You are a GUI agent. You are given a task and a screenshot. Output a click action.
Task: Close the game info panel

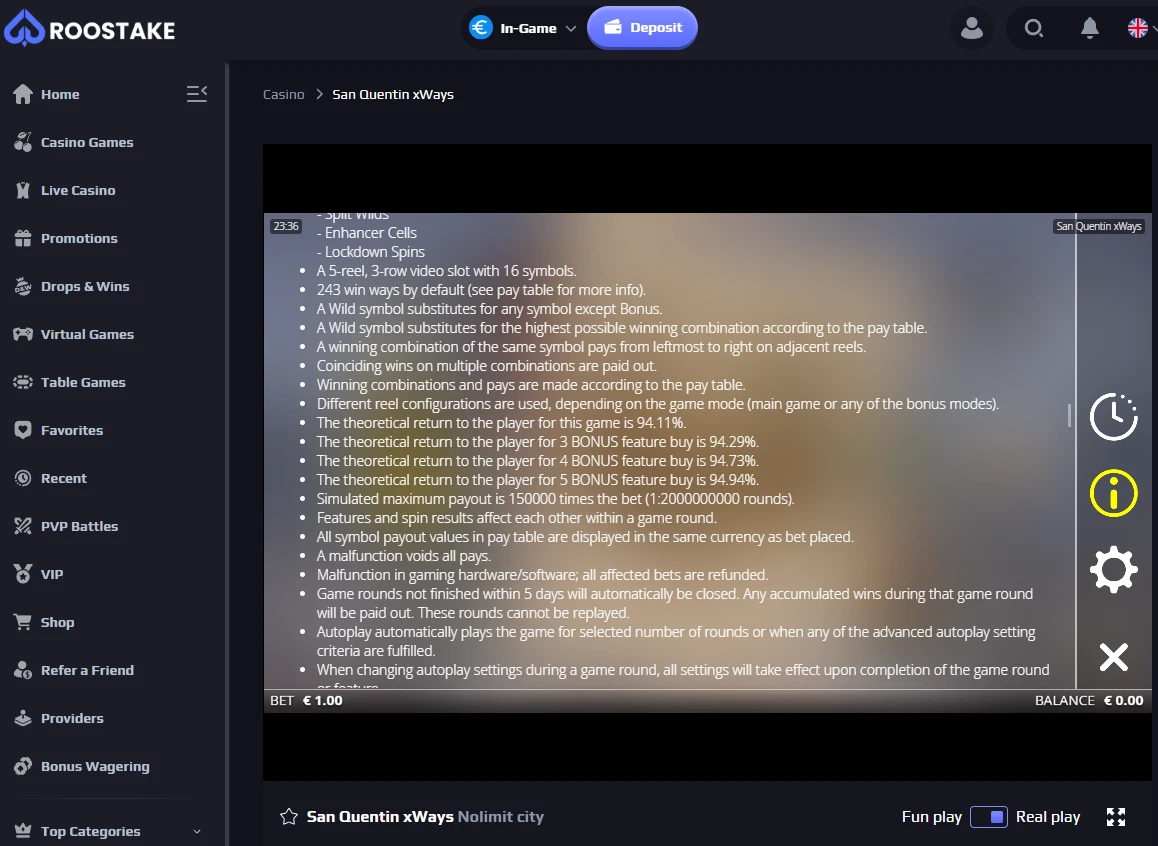click(1114, 657)
